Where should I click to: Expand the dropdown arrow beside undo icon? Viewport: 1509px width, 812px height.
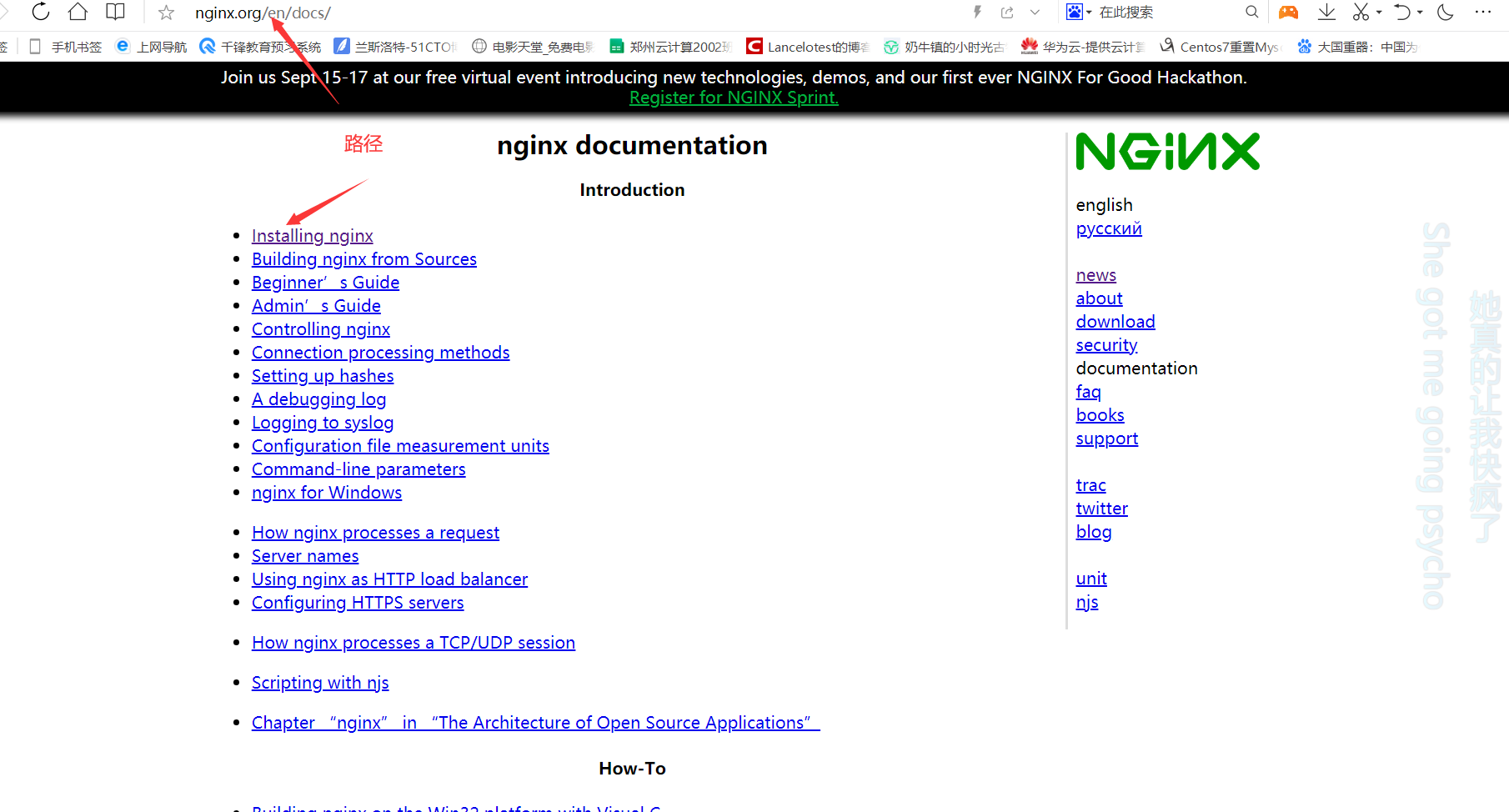[x=1420, y=13]
